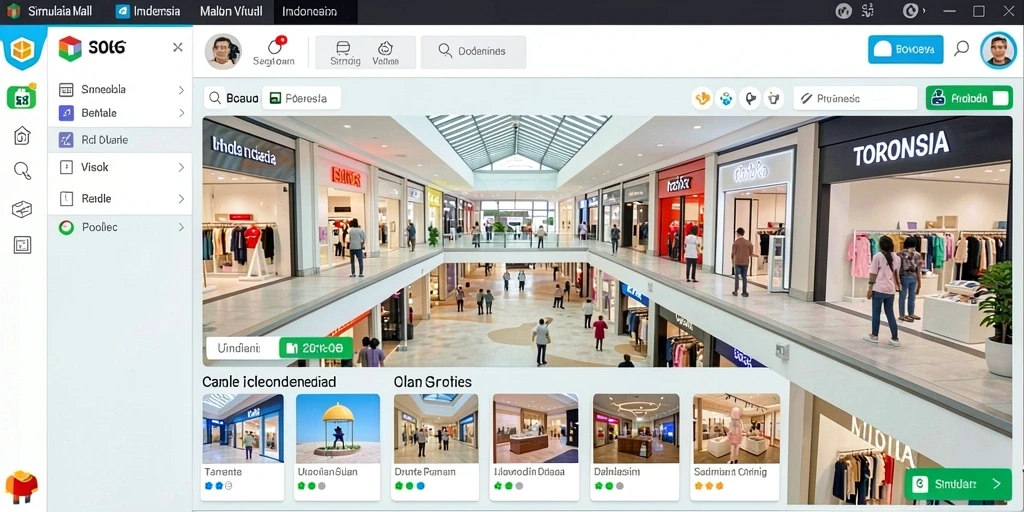Image resolution: width=1024 pixels, height=512 pixels.
Task: Open the home icon in left sidebar
Action: tap(22, 135)
